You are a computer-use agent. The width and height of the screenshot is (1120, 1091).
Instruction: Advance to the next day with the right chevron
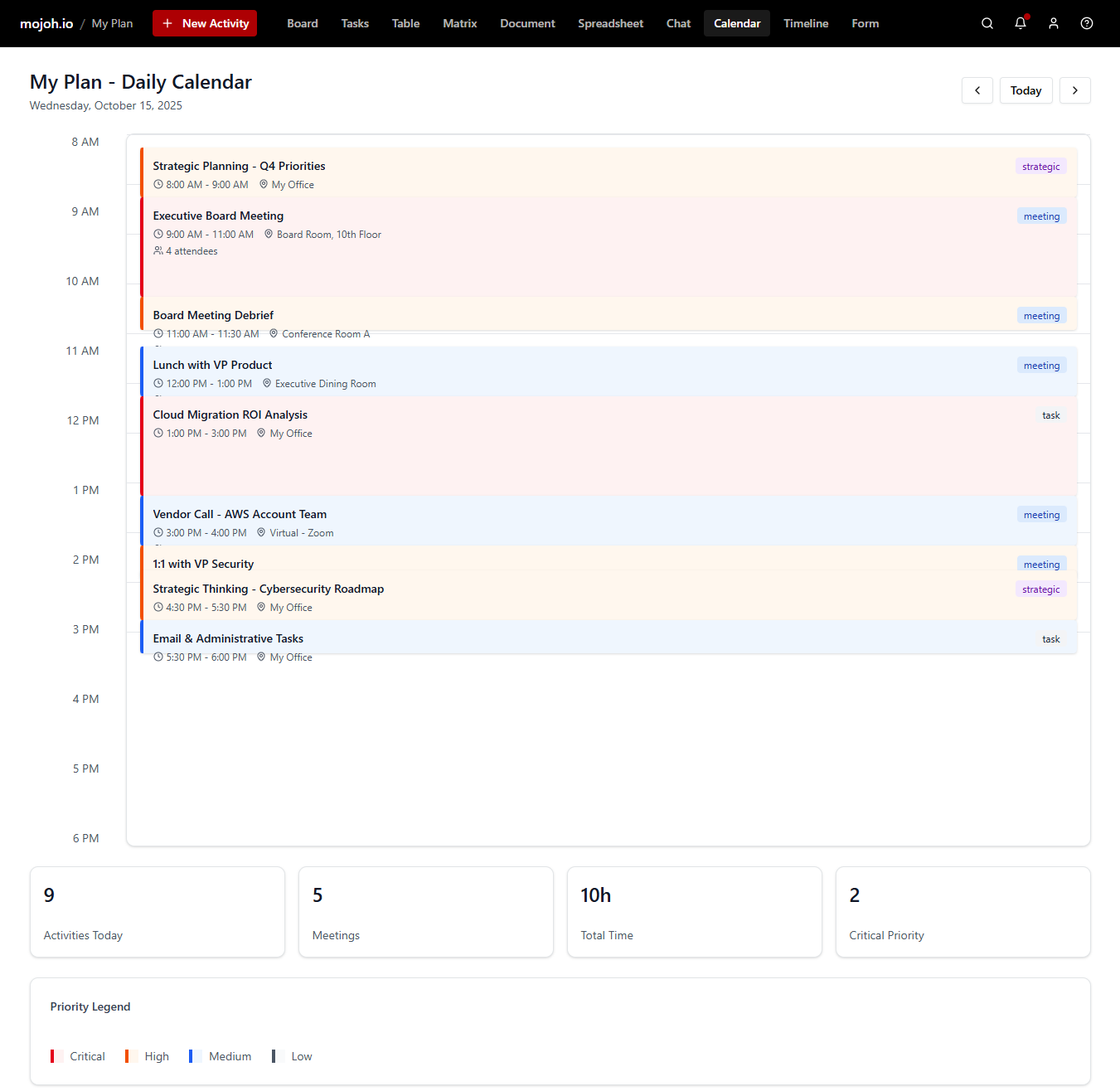1074,90
